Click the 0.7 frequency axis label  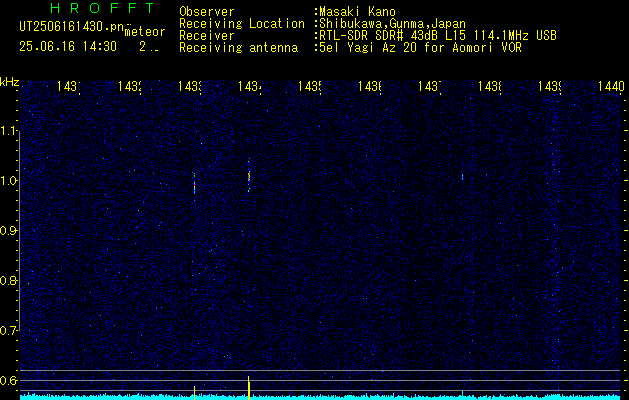tap(9, 331)
